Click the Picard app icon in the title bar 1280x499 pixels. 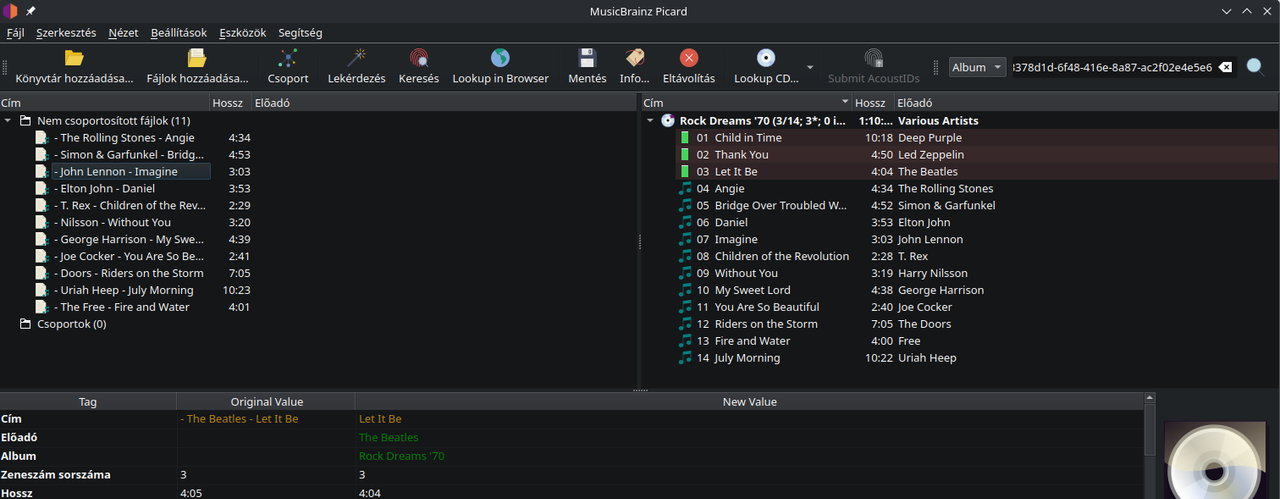pyautogui.click(x=10, y=11)
